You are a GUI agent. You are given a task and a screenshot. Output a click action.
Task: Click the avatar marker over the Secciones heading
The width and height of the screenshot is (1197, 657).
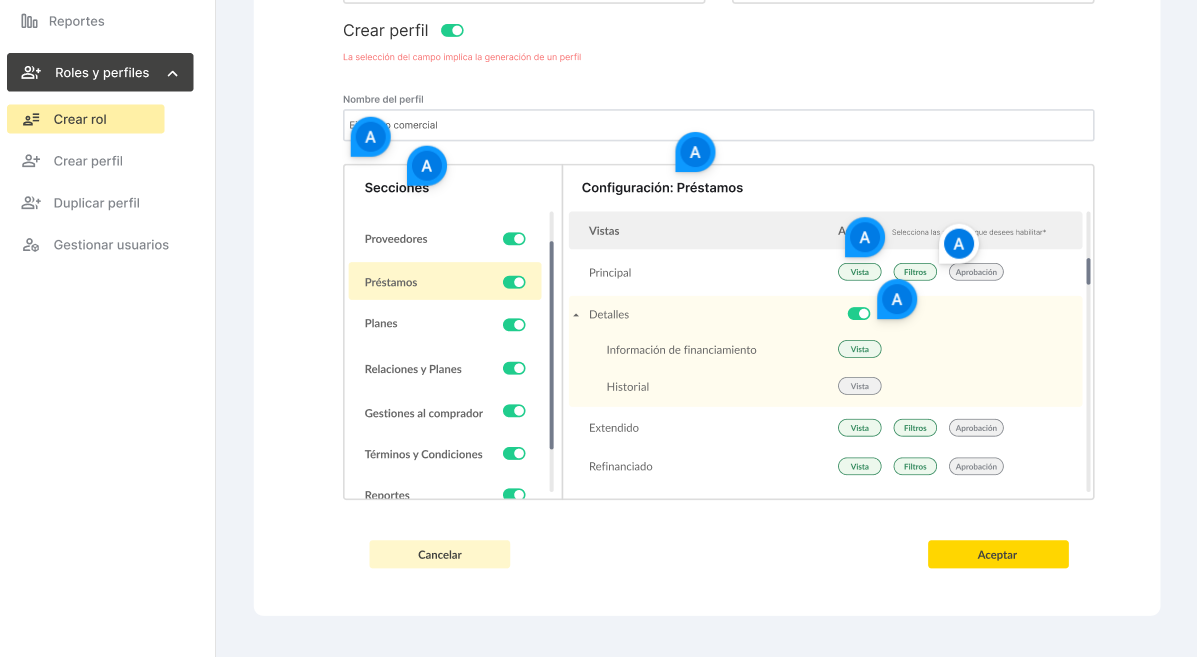426,166
